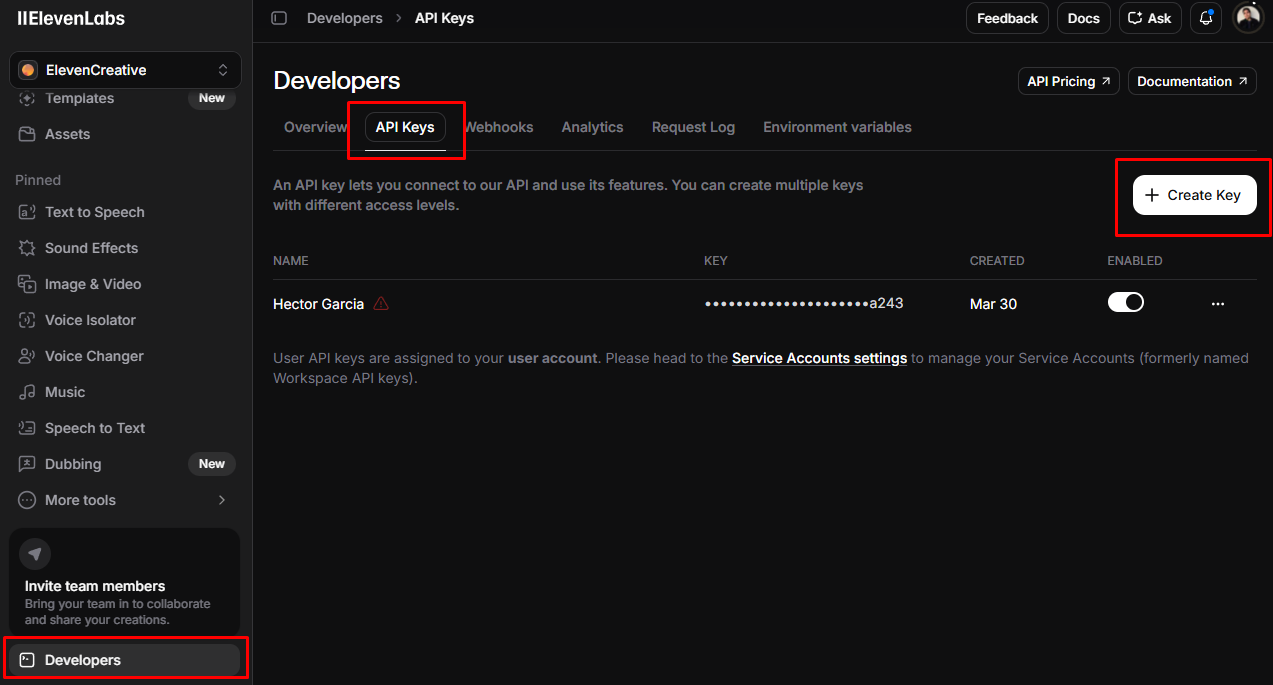Click the Text to Speech icon

point(27,212)
